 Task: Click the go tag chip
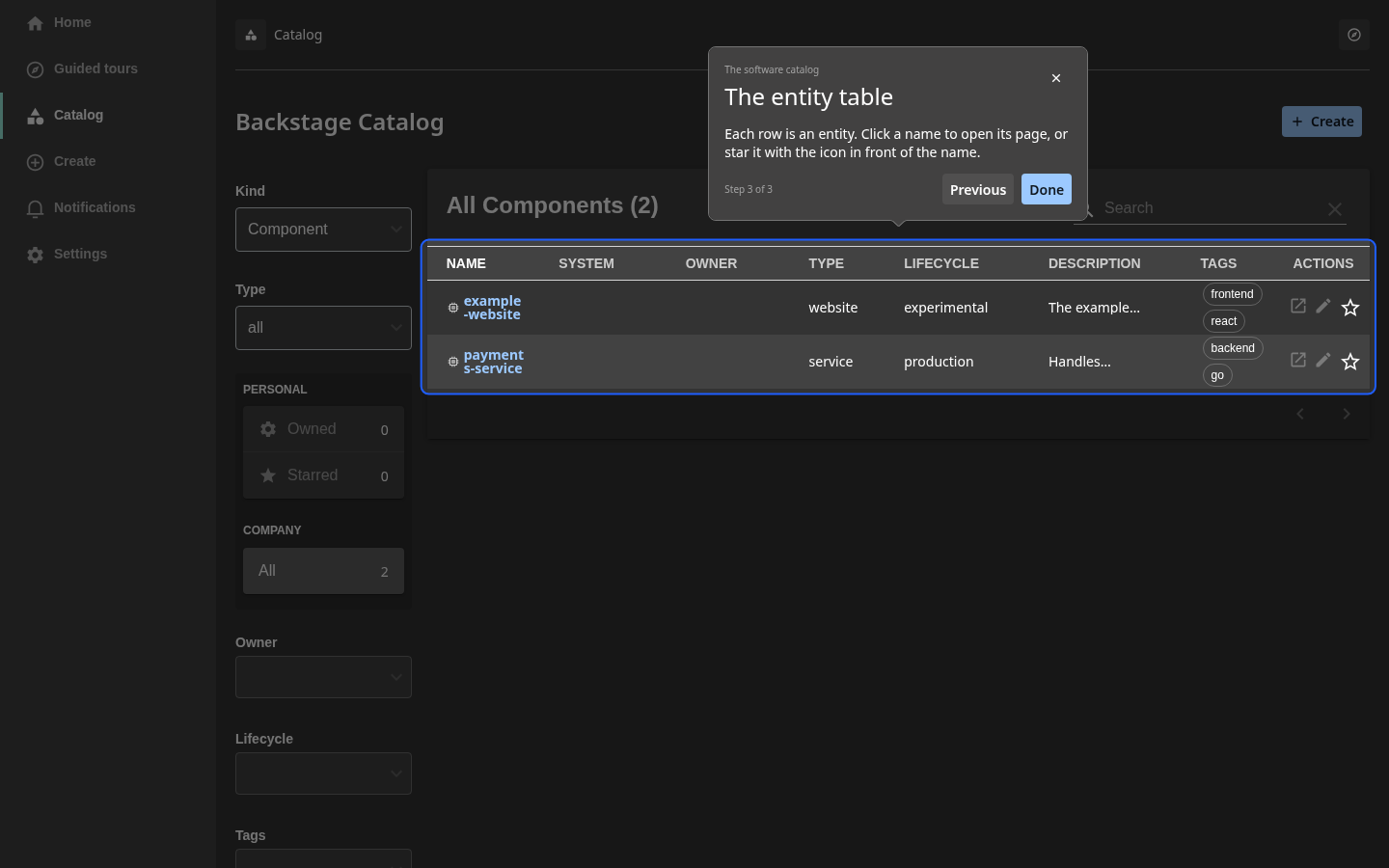point(1217,375)
